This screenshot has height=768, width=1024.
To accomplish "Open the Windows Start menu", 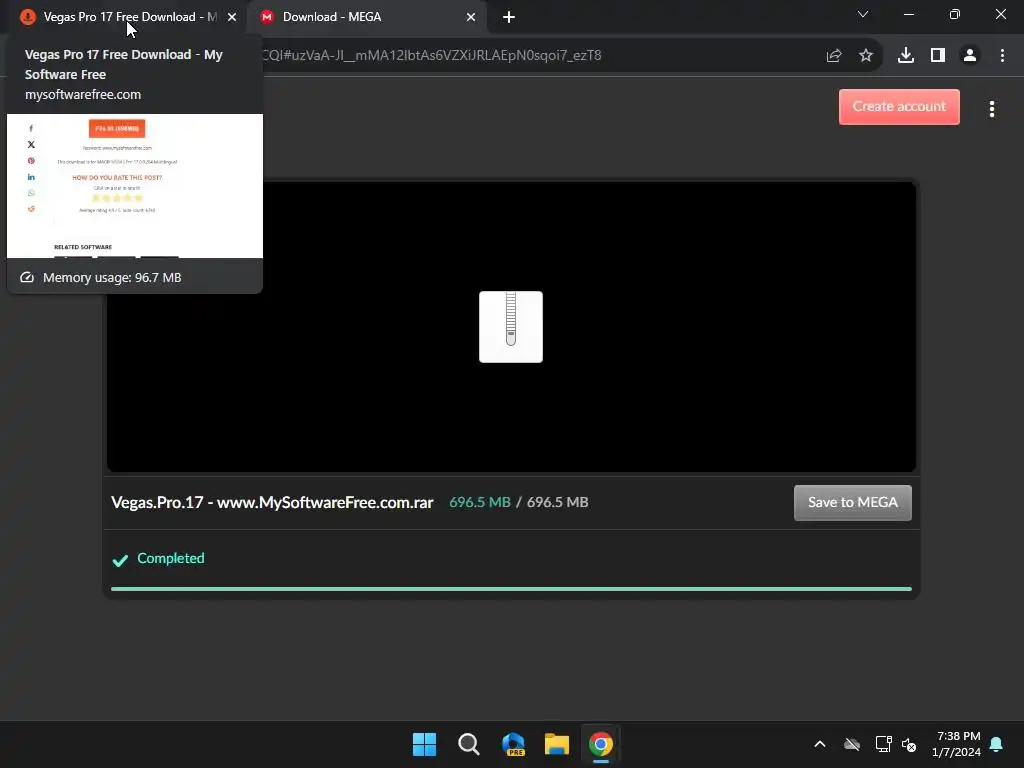I will pyautogui.click(x=424, y=744).
